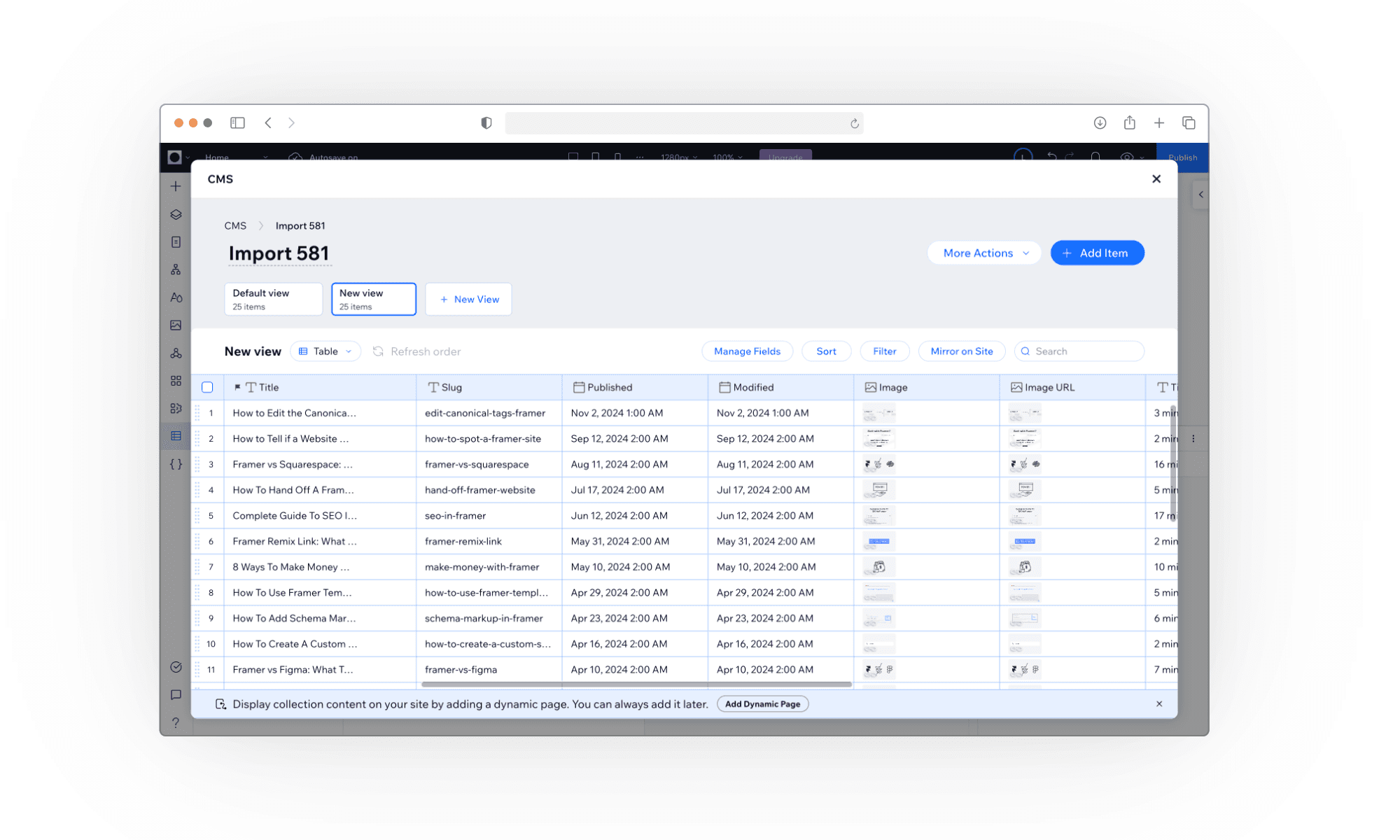This screenshot has height=840, width=1400.
Task: Click the Search input field
Action: click(1085, 351)
